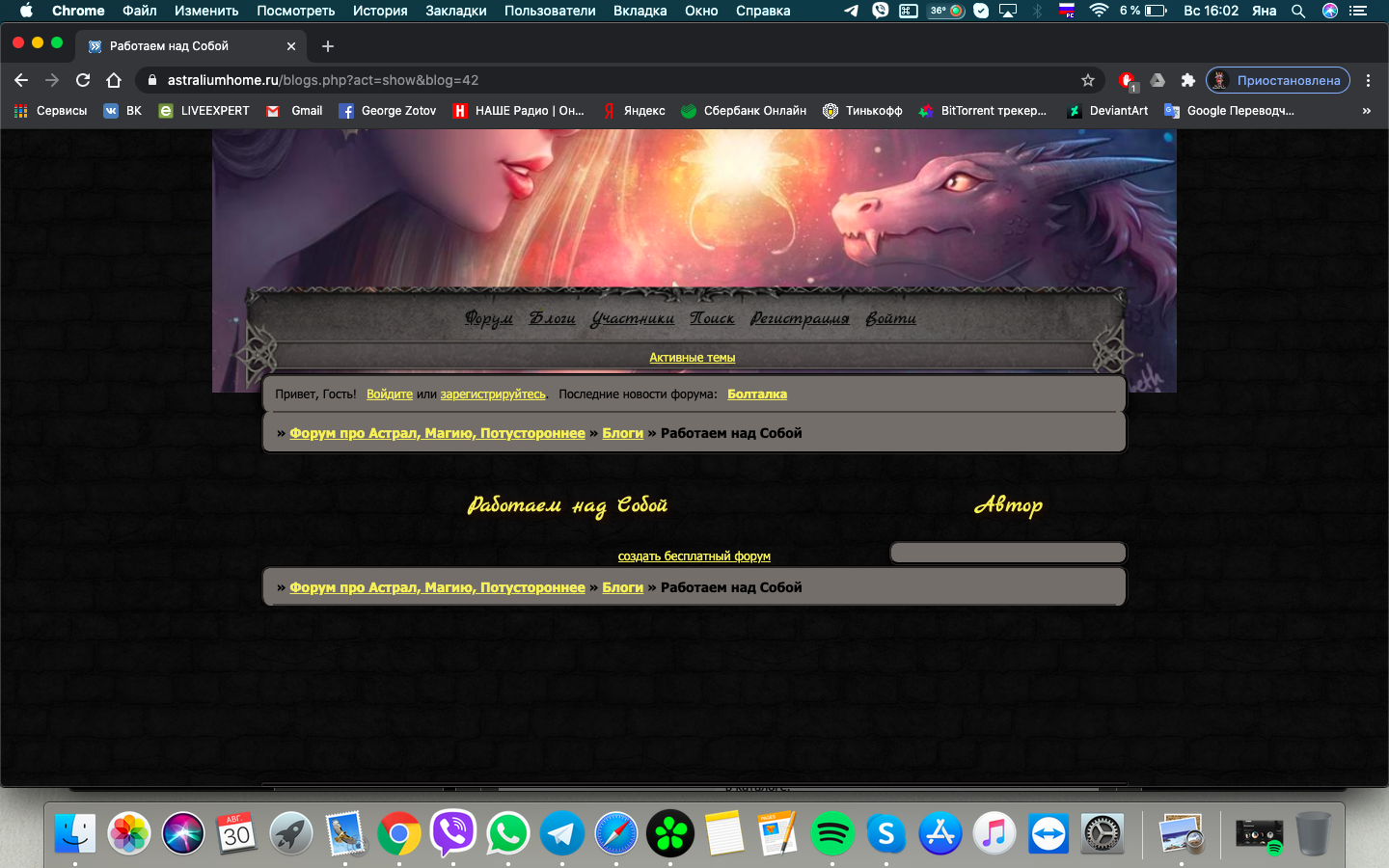
Task: Open the LIVEEXPERT bookmark
Action: pyautogui.click(x=204, y=111)
